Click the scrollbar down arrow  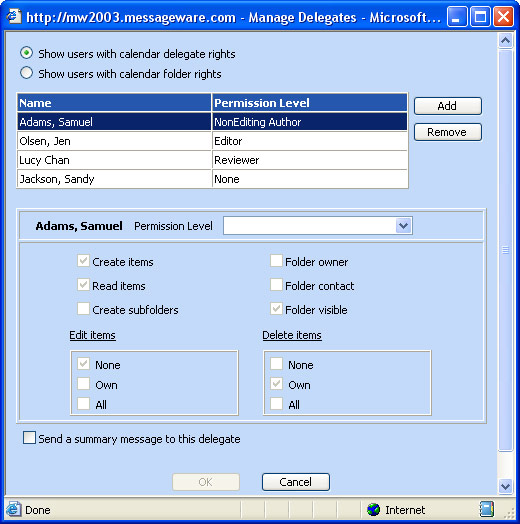(505, 486)
